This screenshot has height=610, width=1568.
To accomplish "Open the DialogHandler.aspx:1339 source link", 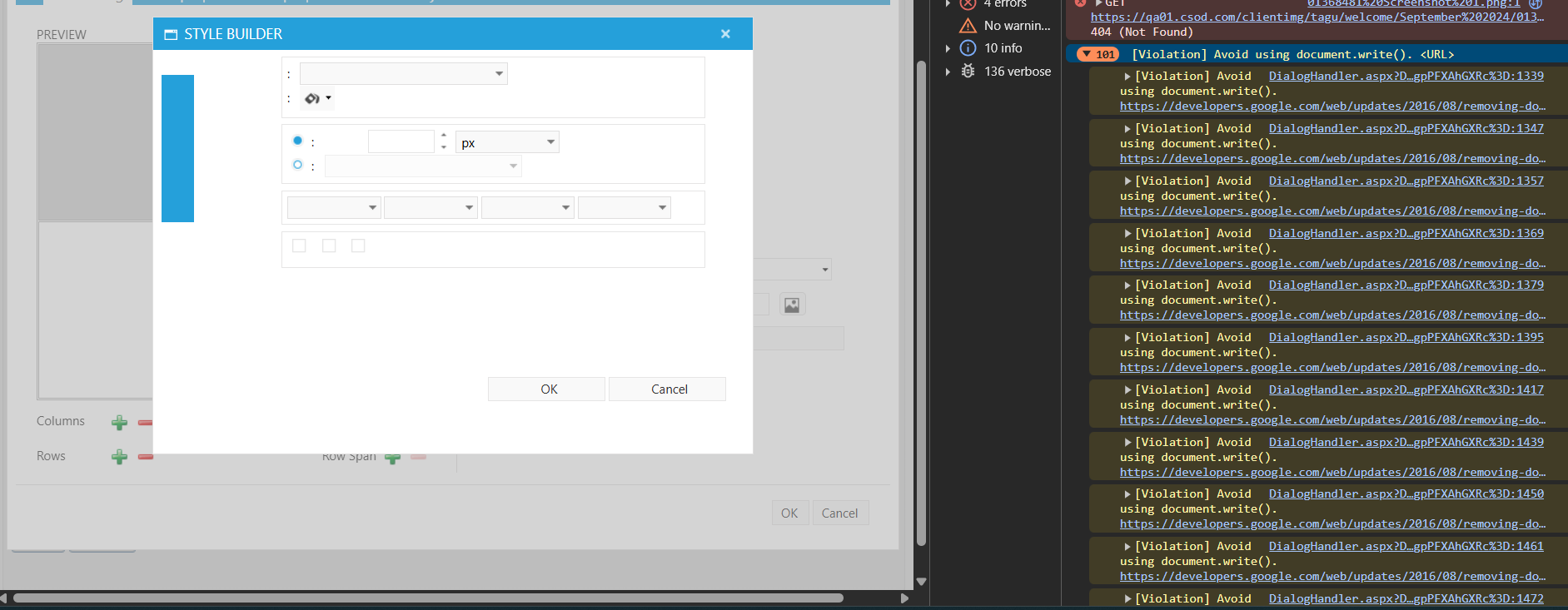I will tap(1406, 76).
